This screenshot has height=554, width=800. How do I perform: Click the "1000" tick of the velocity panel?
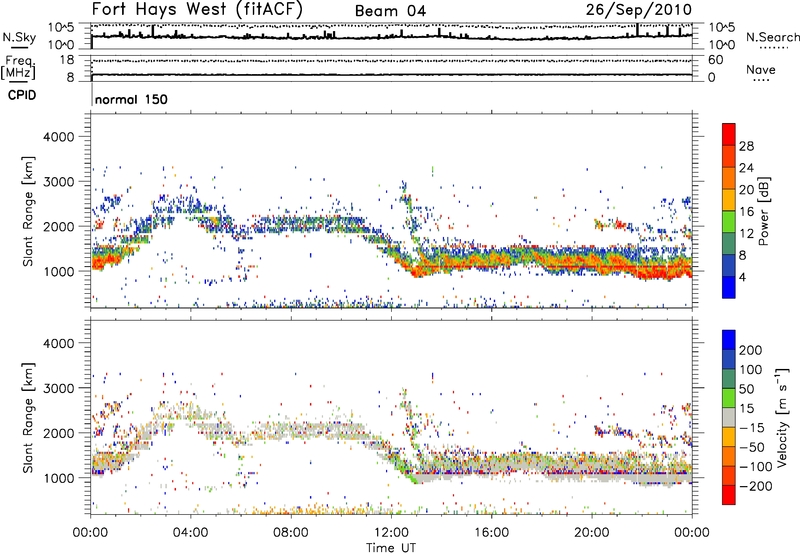[59, 478]
